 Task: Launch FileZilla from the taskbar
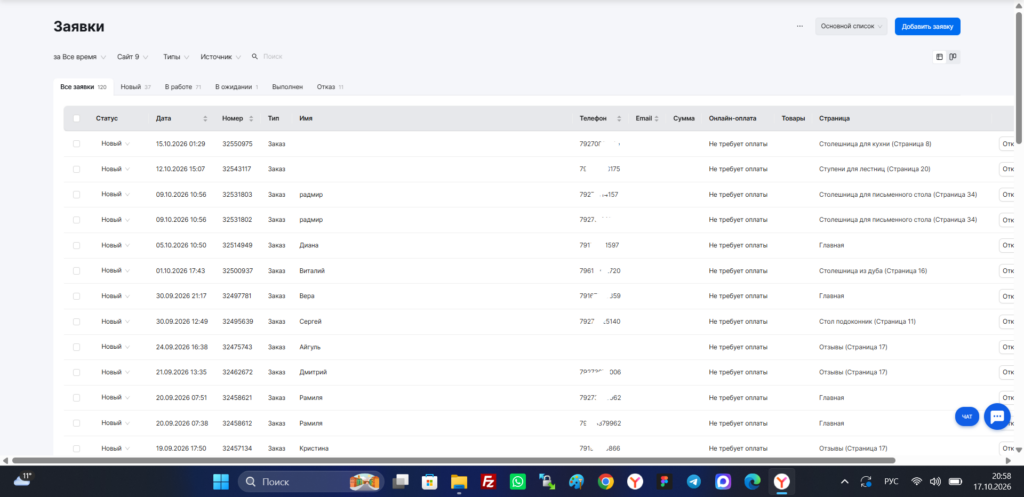488,482
